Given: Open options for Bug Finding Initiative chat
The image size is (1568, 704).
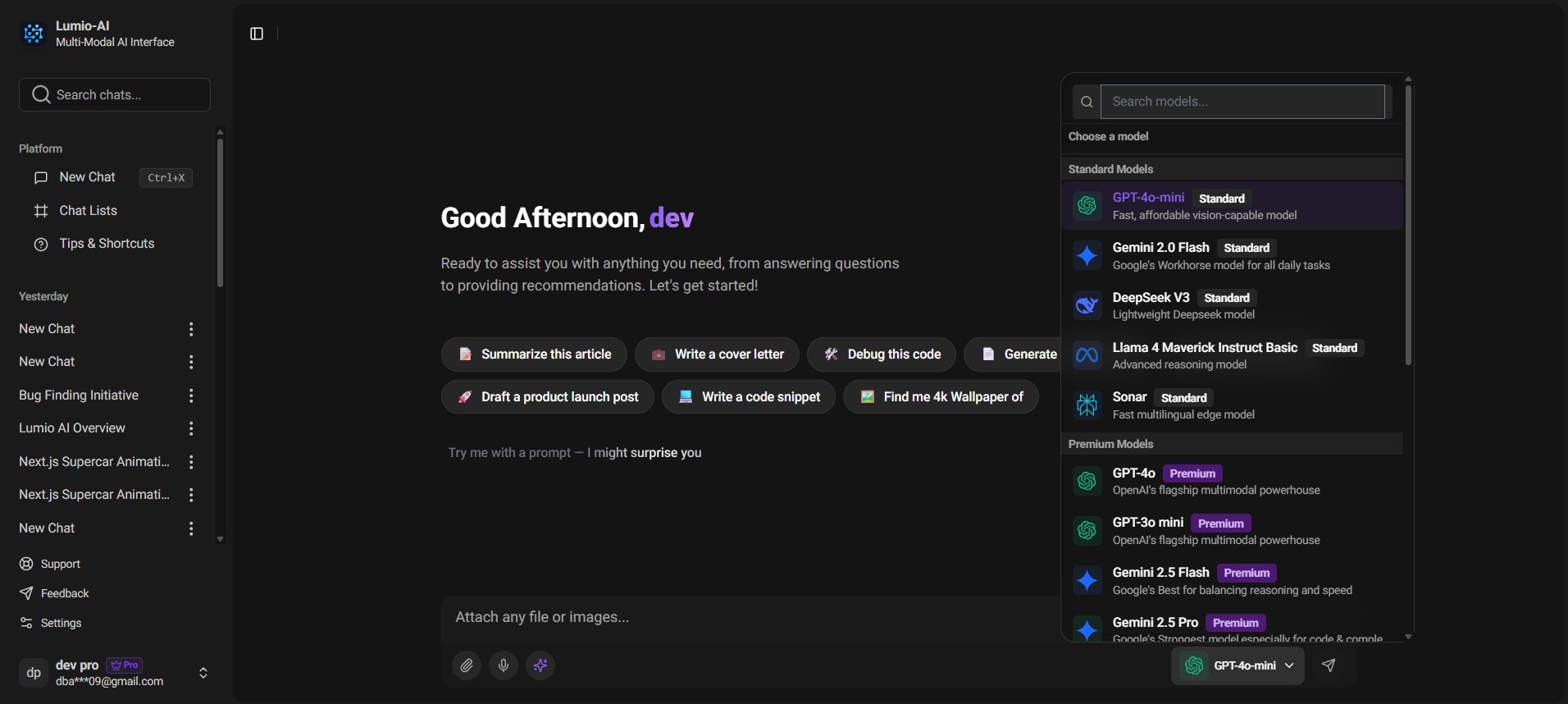Looking at the screenshot, I should [191, 395].
